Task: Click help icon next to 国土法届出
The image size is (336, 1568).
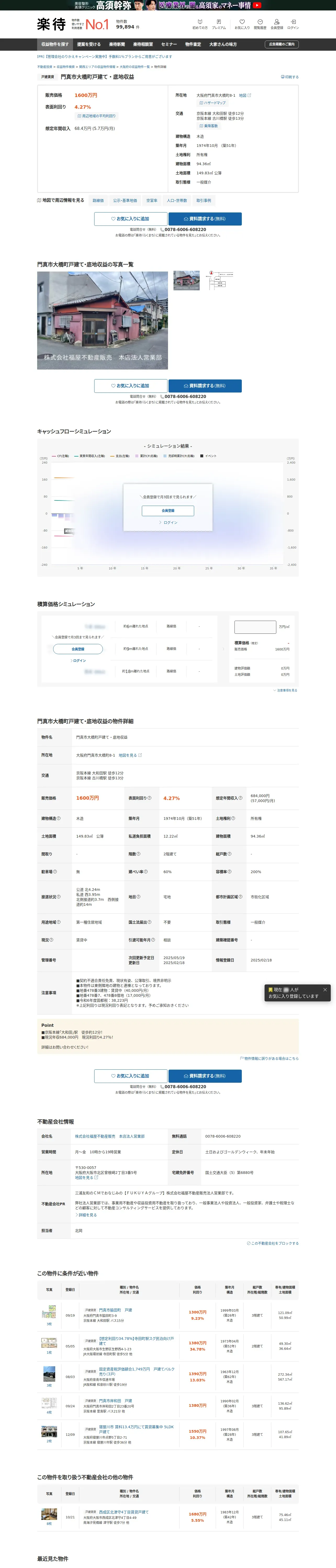Action: pos(149,922)
